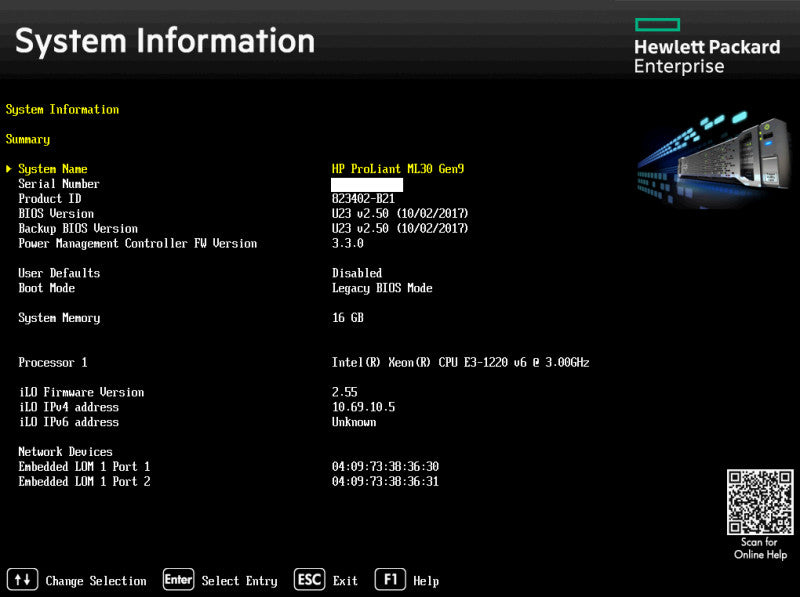This screenshot has height=597, width=800.
Task: Click the QR code for online help
Action: [760, 502]
